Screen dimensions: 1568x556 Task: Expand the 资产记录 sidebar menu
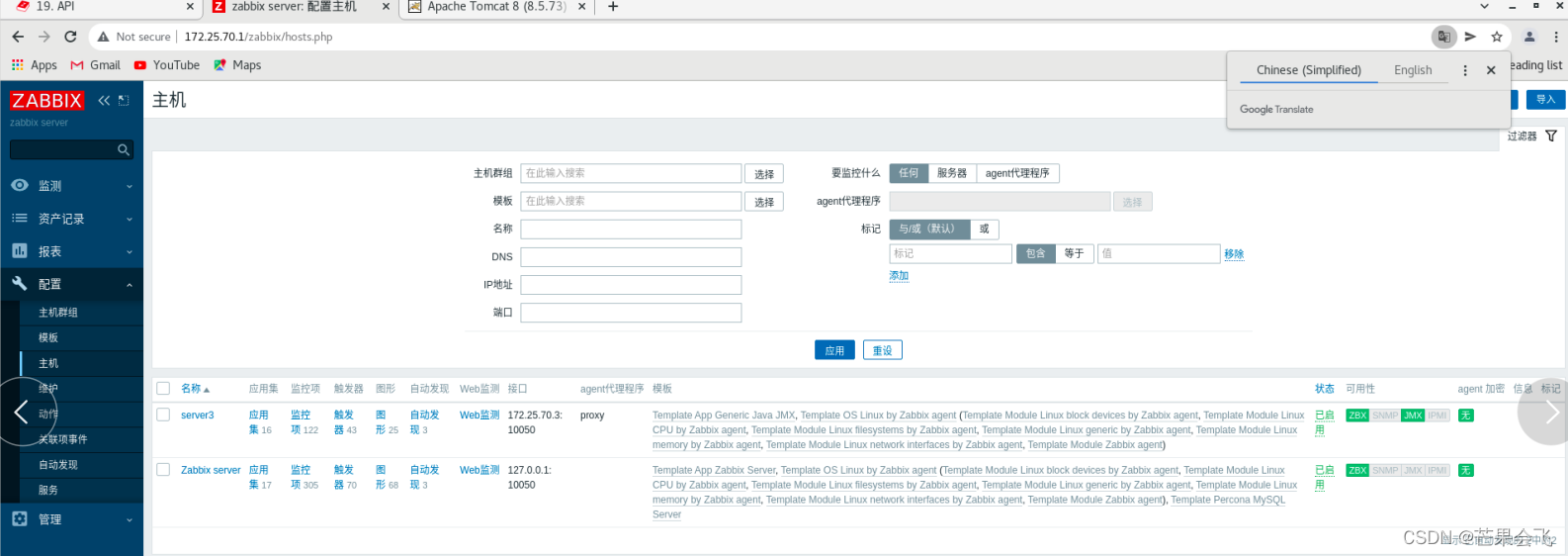click(71, 219)
